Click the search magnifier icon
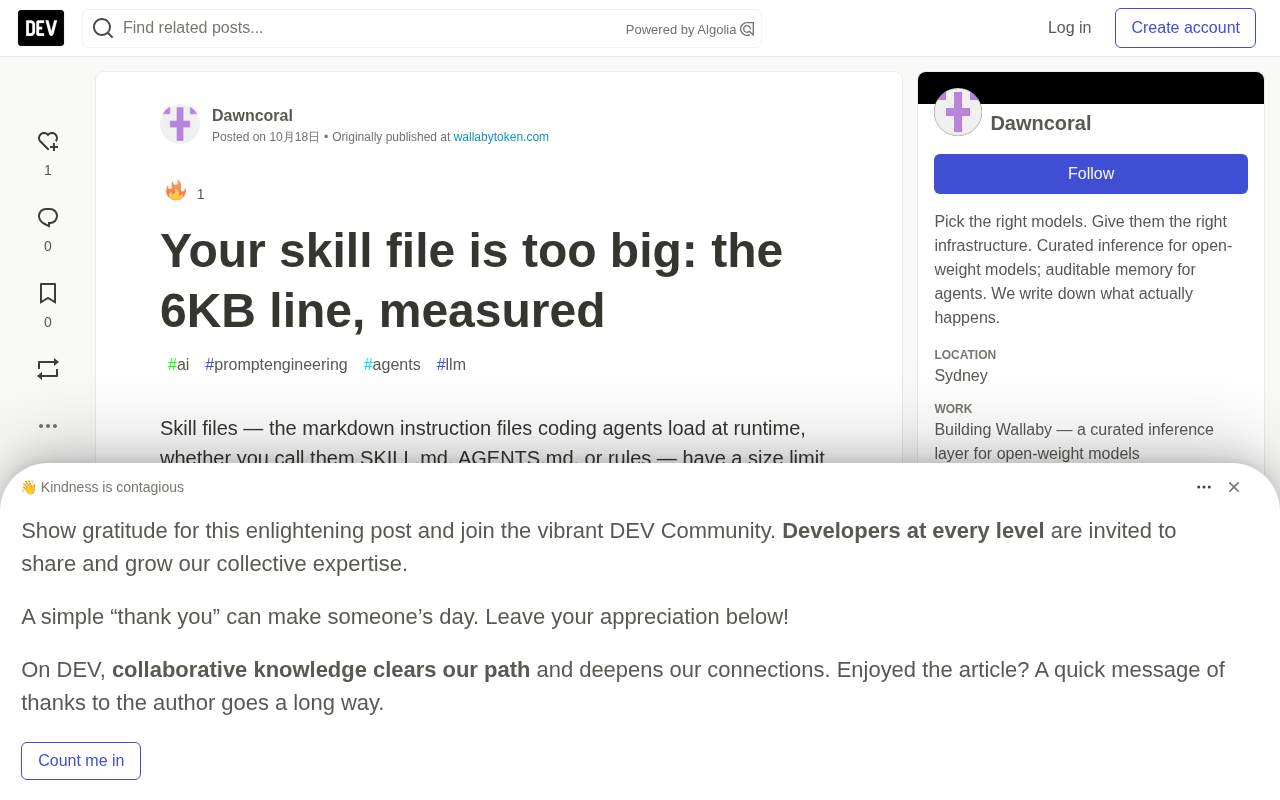 pyautogui.click(x=103, y=28)
